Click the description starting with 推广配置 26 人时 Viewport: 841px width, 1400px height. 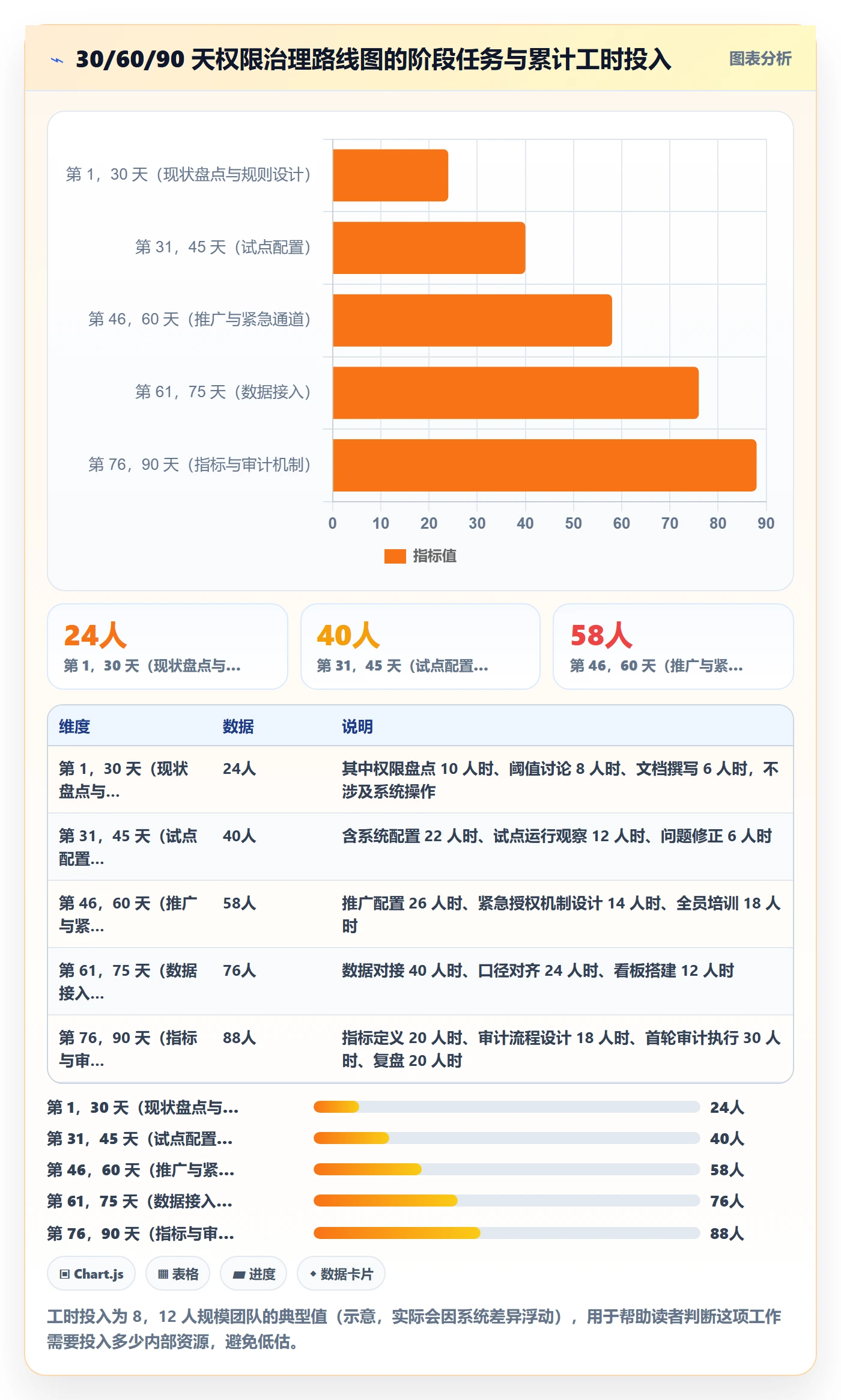click(x=561, y=915)
